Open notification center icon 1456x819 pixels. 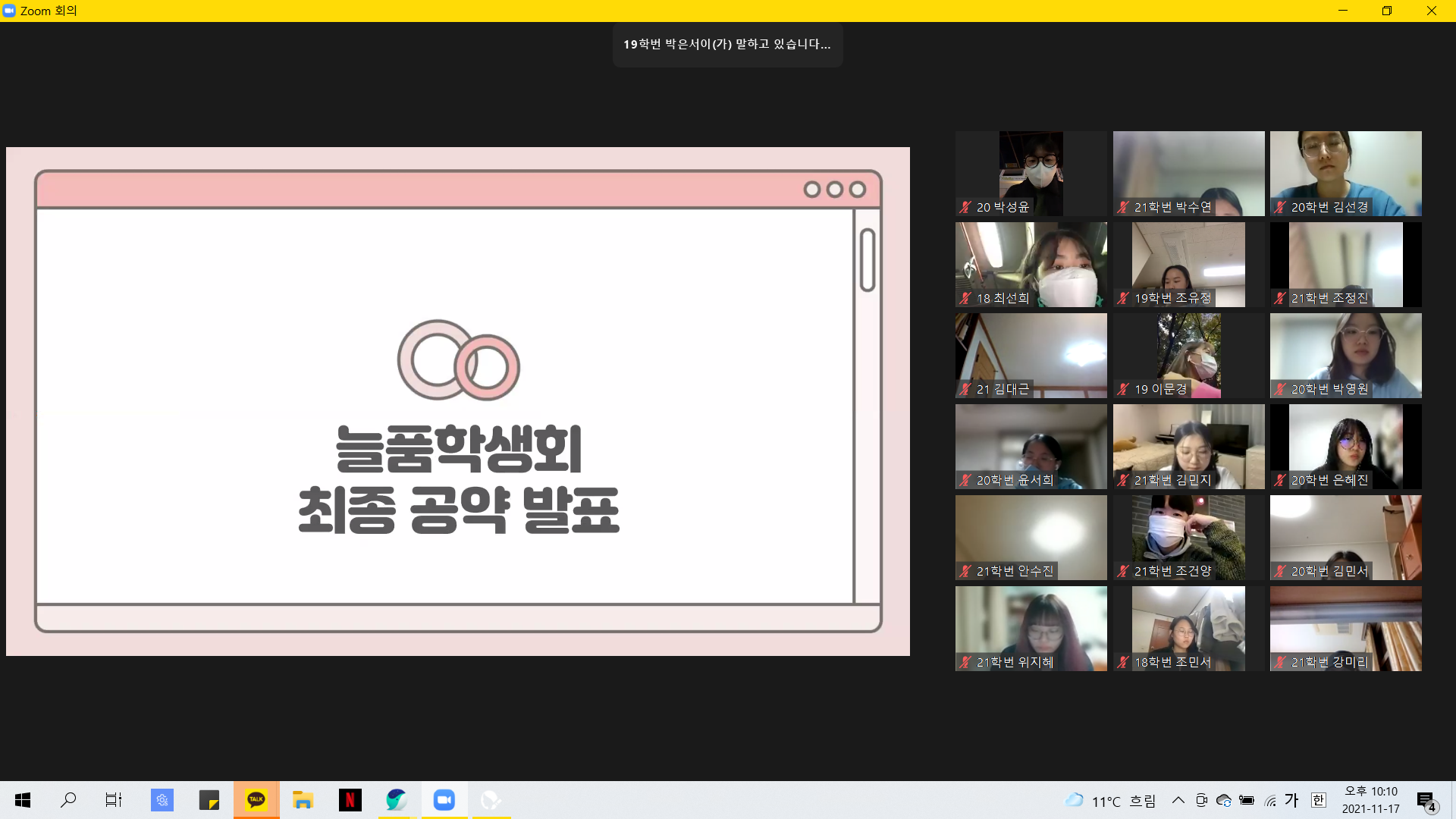1426,801
